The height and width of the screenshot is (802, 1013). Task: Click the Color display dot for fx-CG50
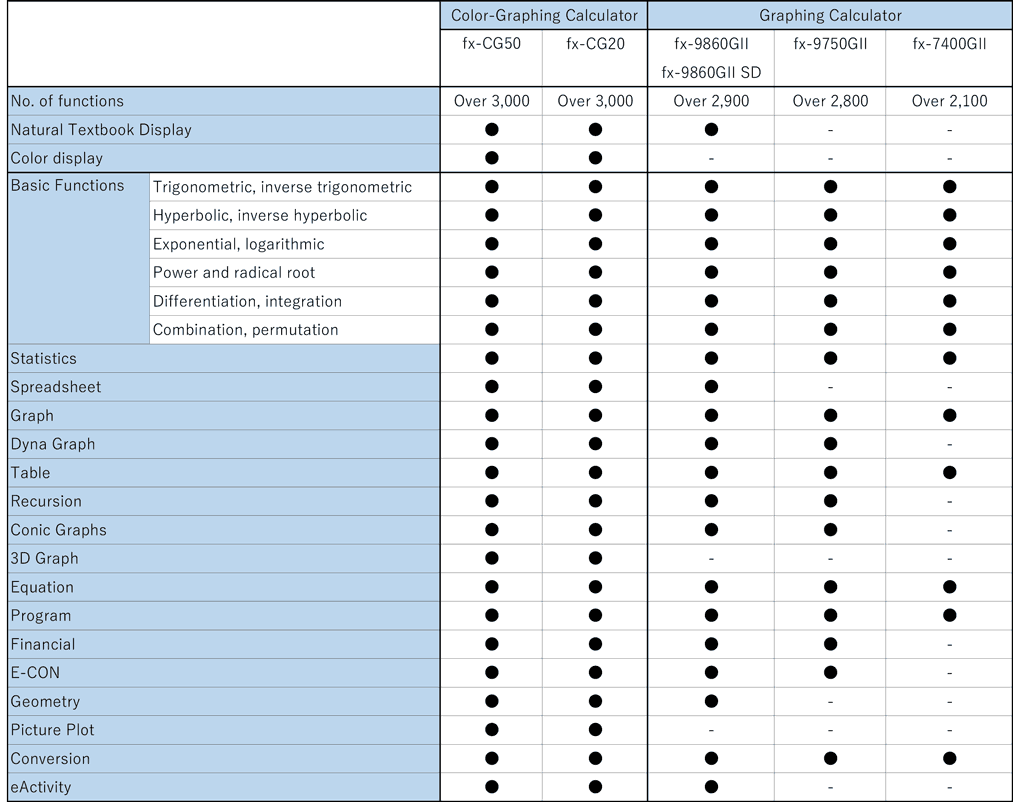[492, 158]
